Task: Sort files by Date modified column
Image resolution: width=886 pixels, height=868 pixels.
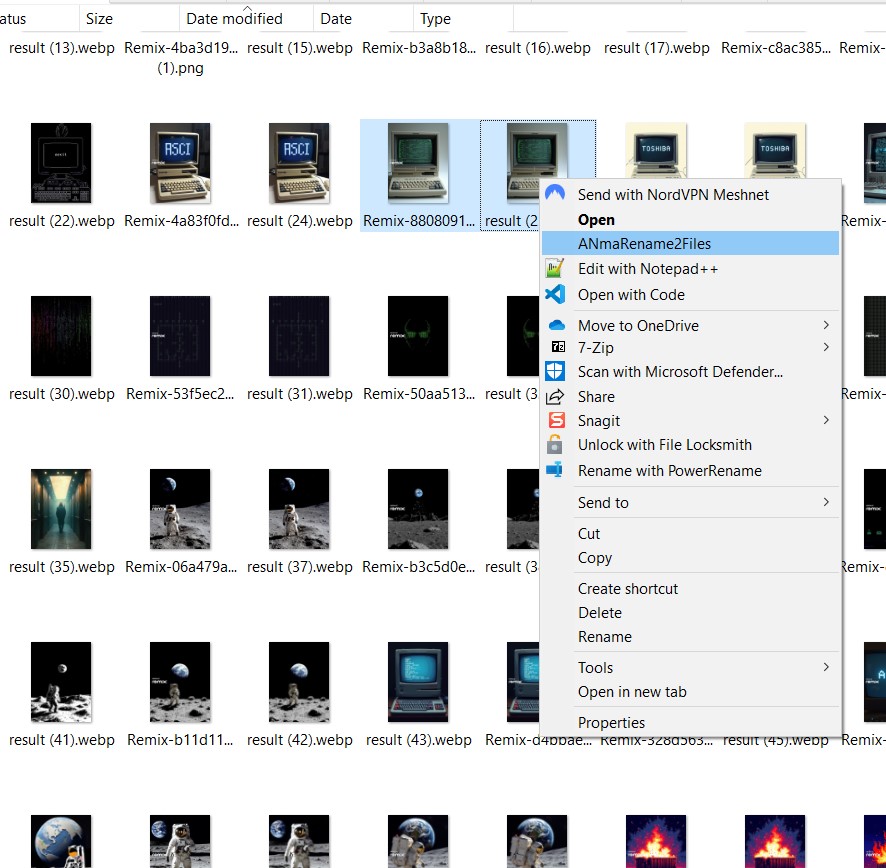Action: tap(234, 19)
